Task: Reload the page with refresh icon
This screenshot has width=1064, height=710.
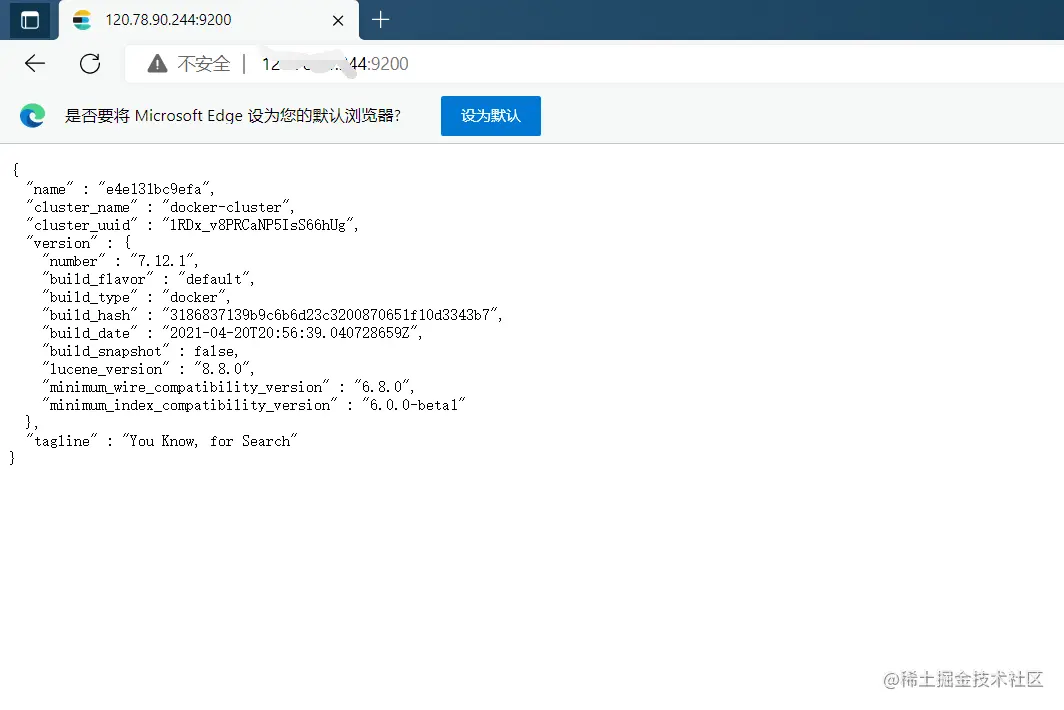Action: point(90,64)
